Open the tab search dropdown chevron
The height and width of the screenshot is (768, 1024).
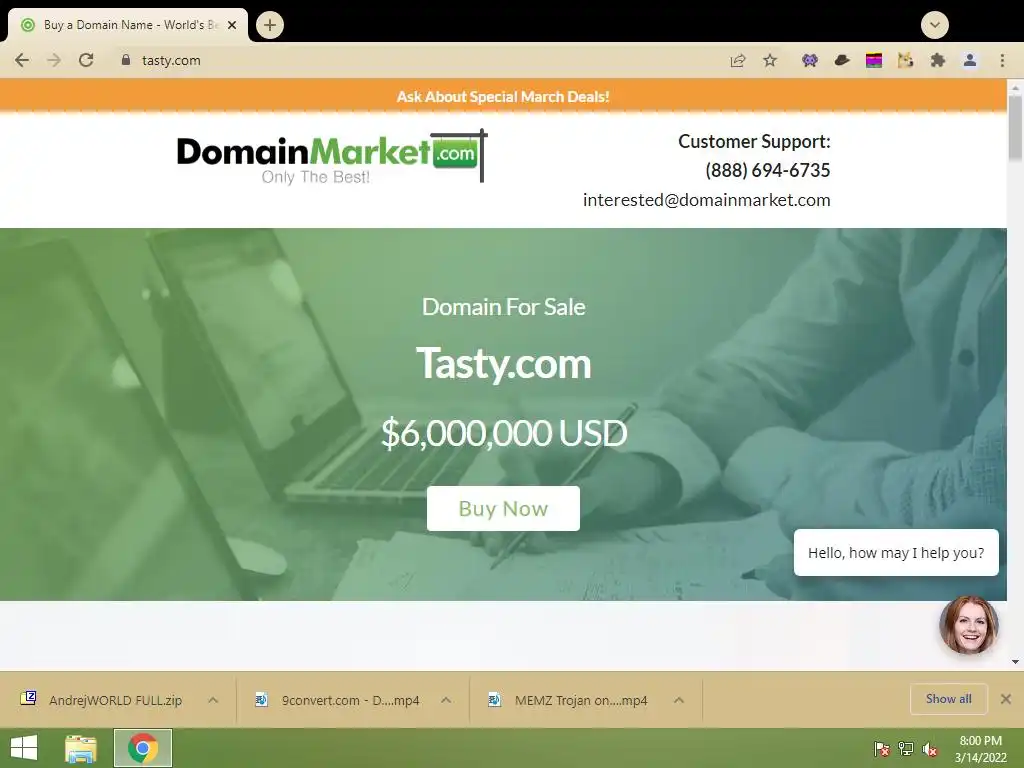pyautogui.click(x=935, y=25)
